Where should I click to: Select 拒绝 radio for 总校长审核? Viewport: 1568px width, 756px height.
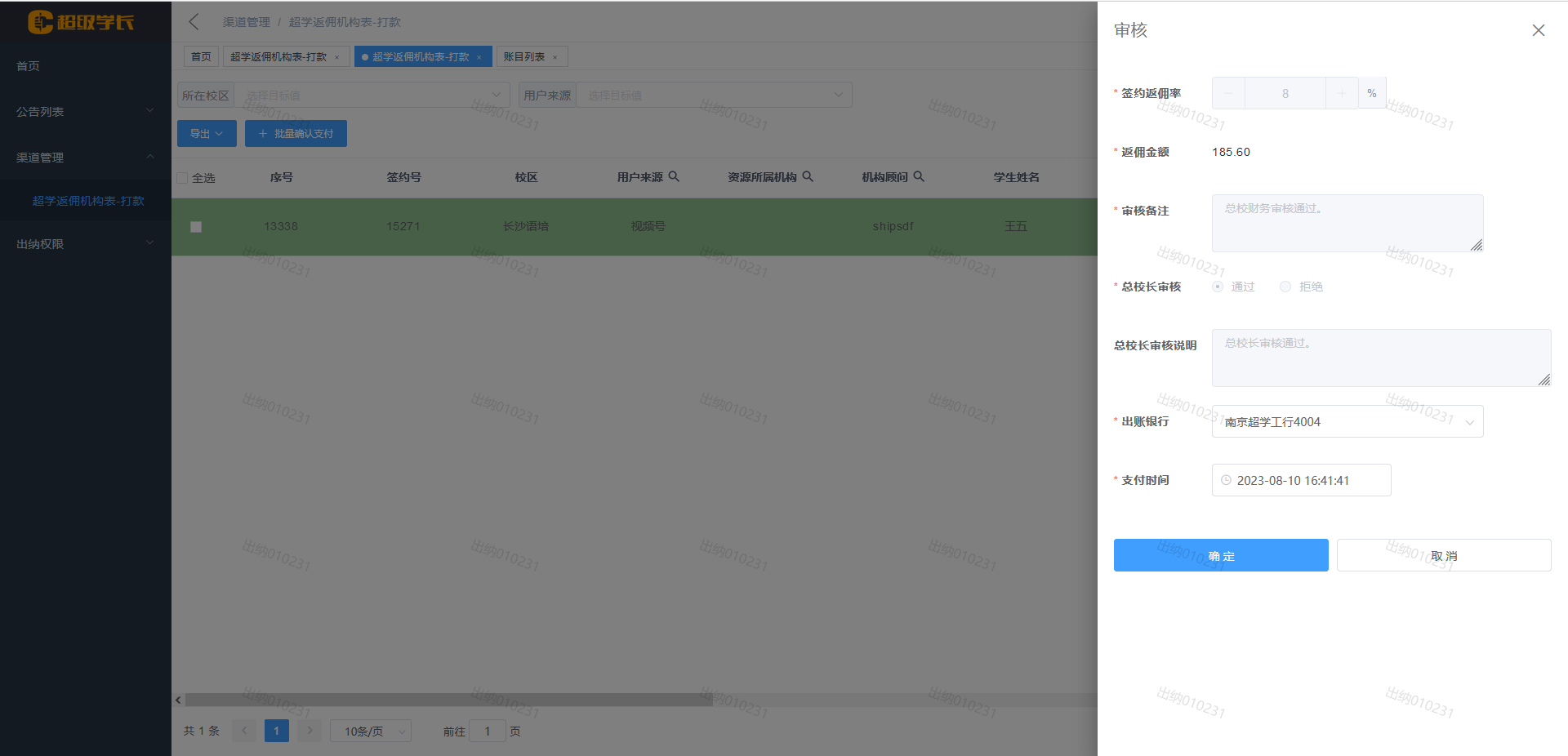click(x=1285, y=287)
